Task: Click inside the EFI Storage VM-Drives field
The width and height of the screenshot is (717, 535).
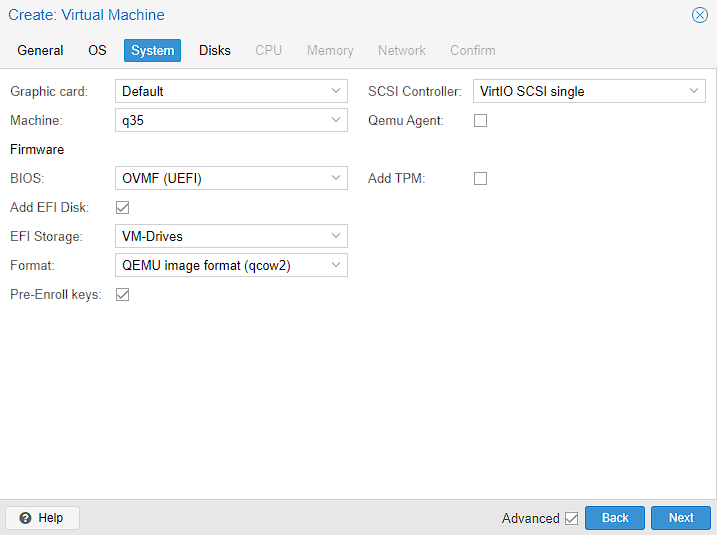Action: coord(220,237)
